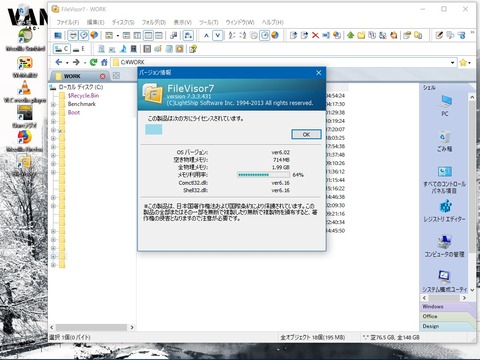
Task: Click Mozilla Firefox desktop icon
Action: pyautogui.click(x=25, y=141)
